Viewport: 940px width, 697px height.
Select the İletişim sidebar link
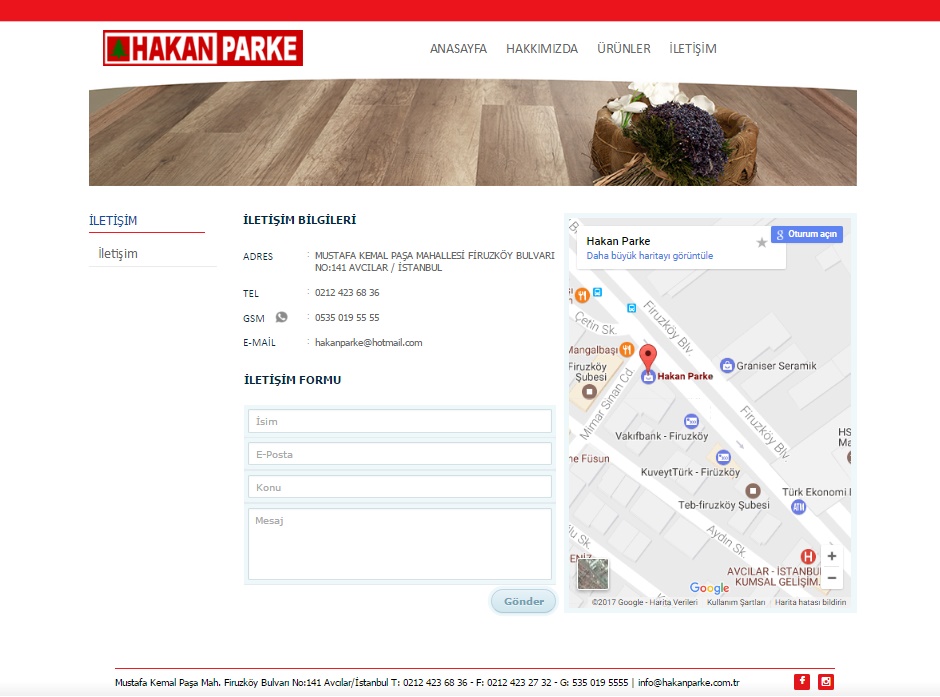pos(118,254)
